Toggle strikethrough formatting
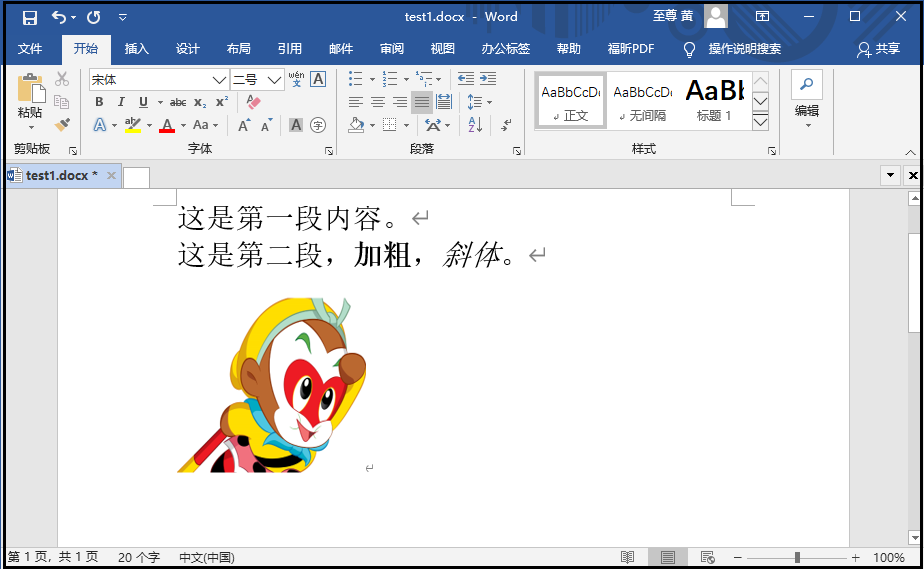The height and width of the screenshot is (569, 924). (178, 102)
